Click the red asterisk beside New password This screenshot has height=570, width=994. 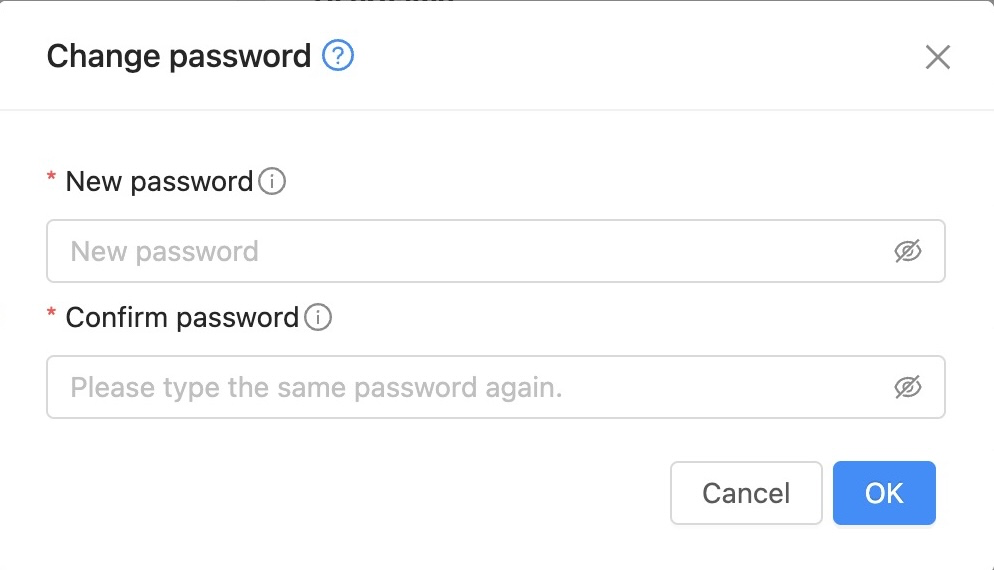52,179
